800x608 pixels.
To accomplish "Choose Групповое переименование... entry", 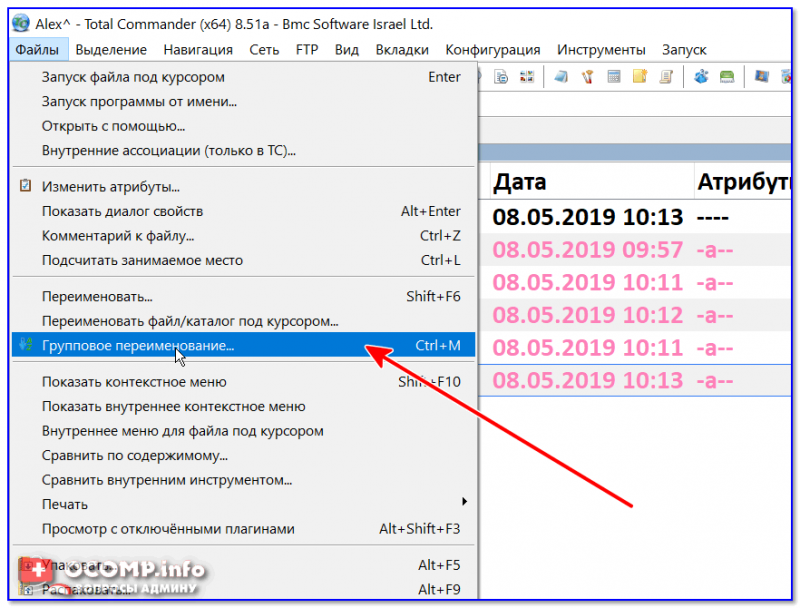I will pos(243,345).
